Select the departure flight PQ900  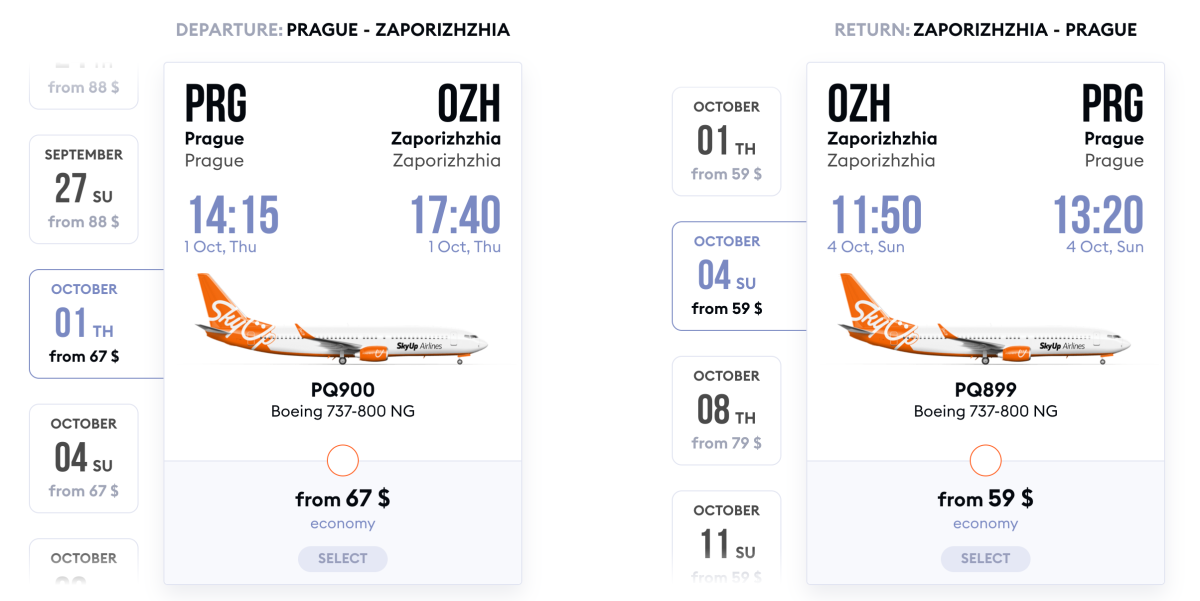pos(342,559)
